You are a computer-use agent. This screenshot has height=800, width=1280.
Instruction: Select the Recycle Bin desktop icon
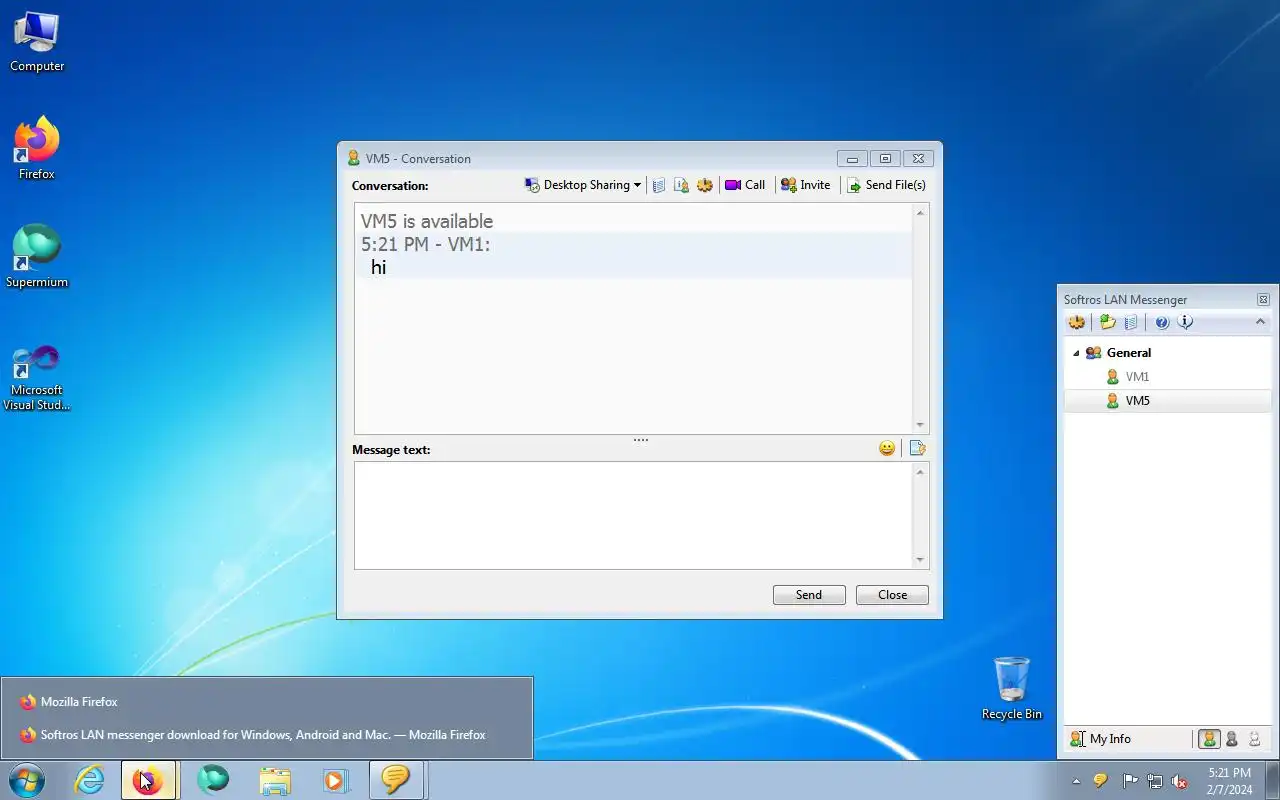coord(1012,689)
